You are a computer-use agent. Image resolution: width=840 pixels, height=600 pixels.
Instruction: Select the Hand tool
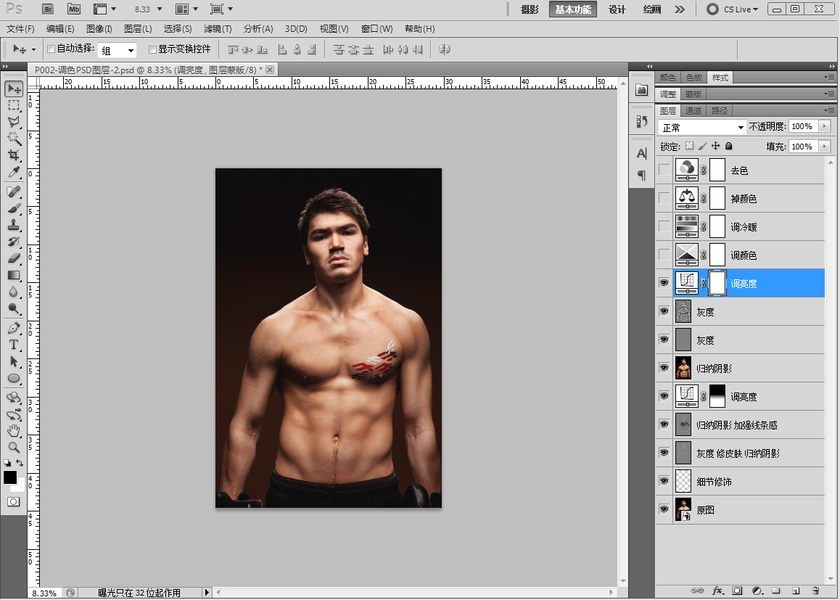point(14,430)
